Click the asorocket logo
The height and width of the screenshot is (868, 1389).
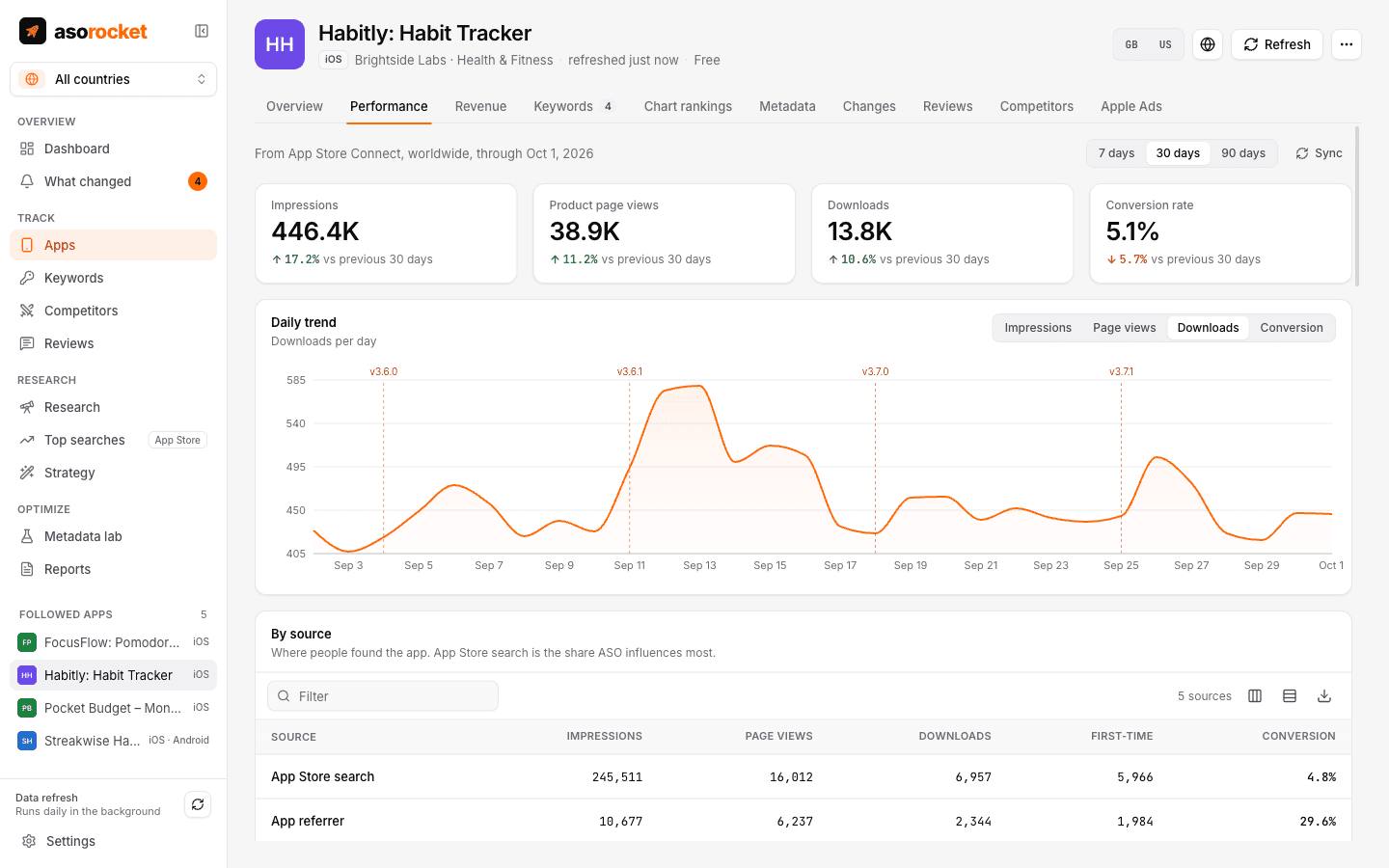coord(83,31)
